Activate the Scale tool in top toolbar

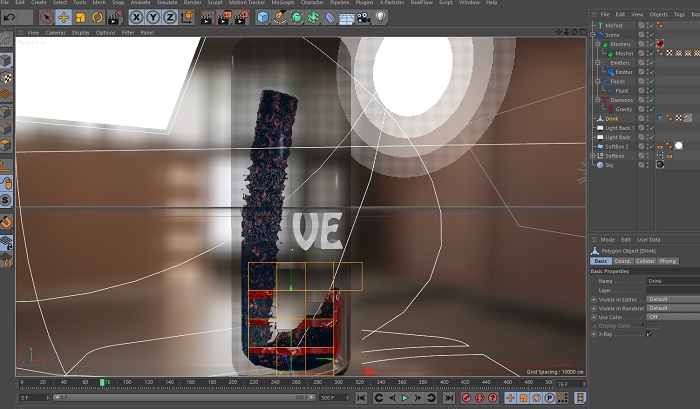pyautogui.click(x=80, y=17)
